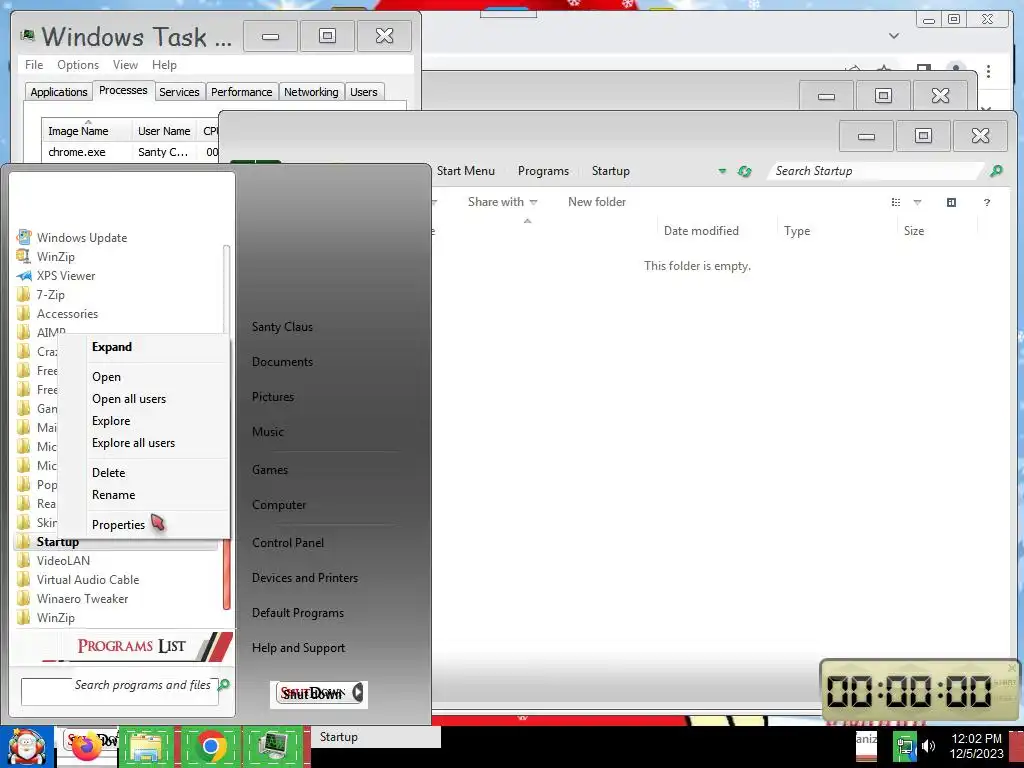Open Music from Start menu
The width and height of the screenshot is (1024, 768).
point(268,432)
